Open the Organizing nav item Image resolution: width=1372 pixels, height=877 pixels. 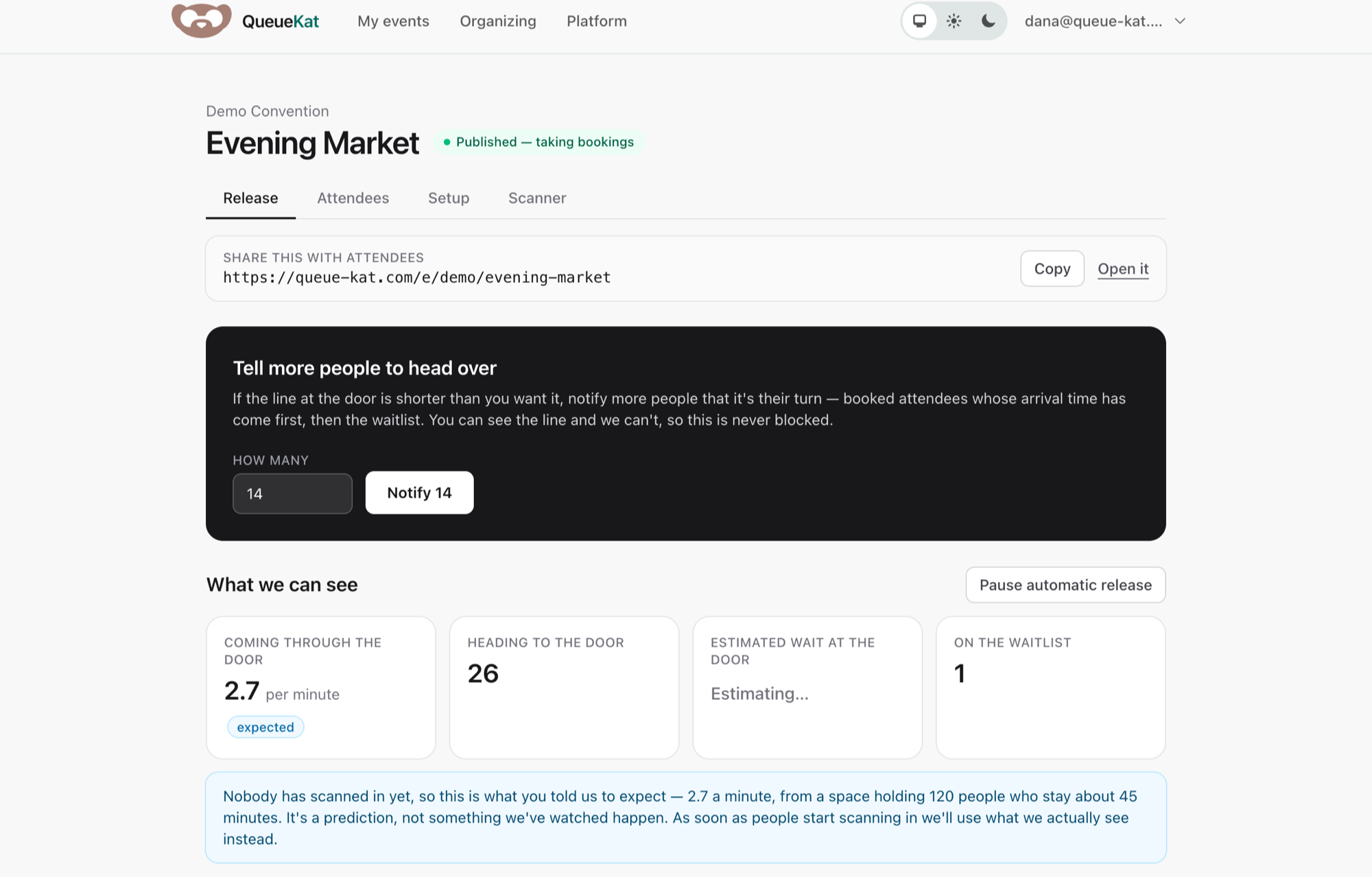coord(498,21)
